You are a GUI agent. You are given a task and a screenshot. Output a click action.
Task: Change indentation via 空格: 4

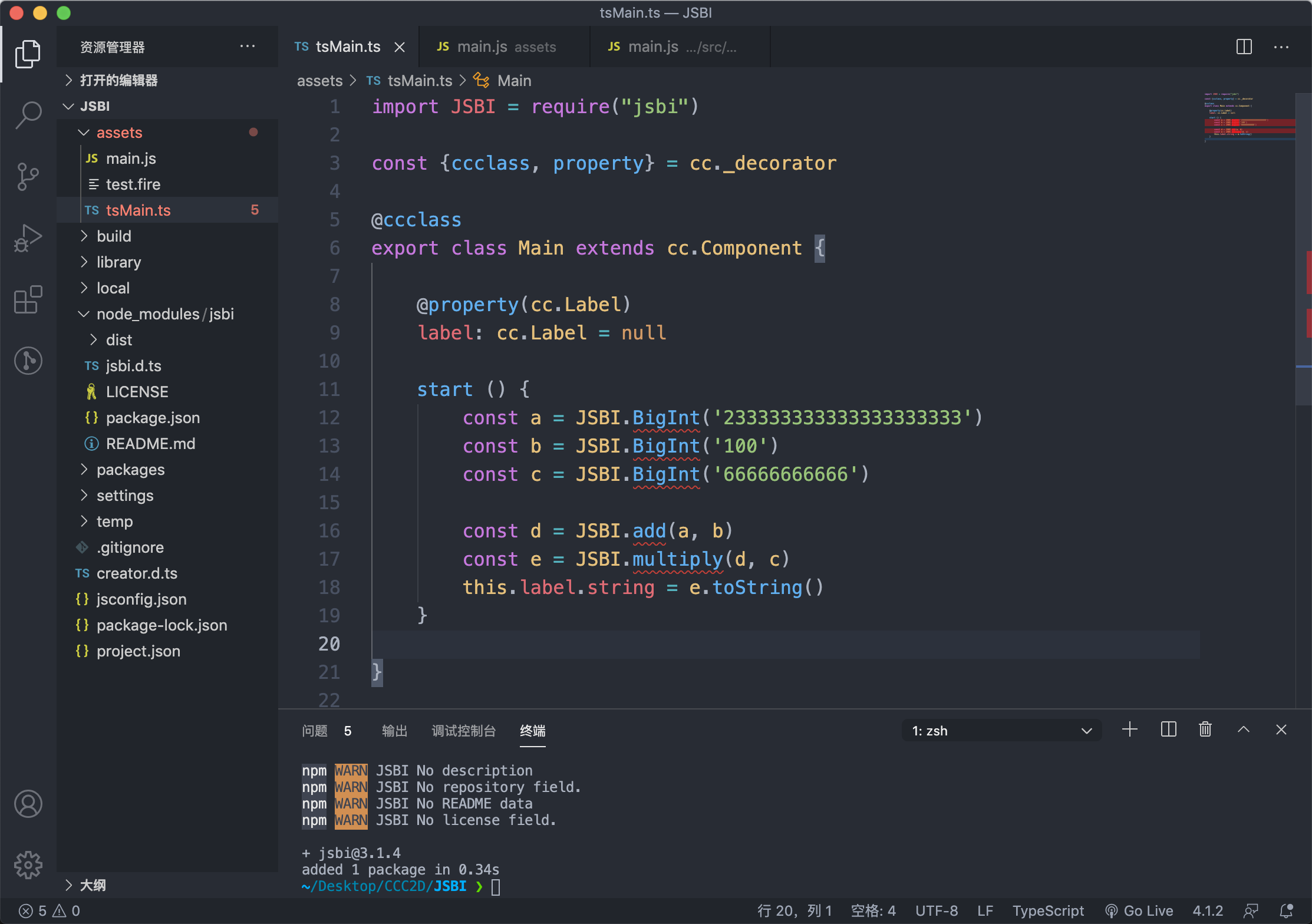click(873, 911)
